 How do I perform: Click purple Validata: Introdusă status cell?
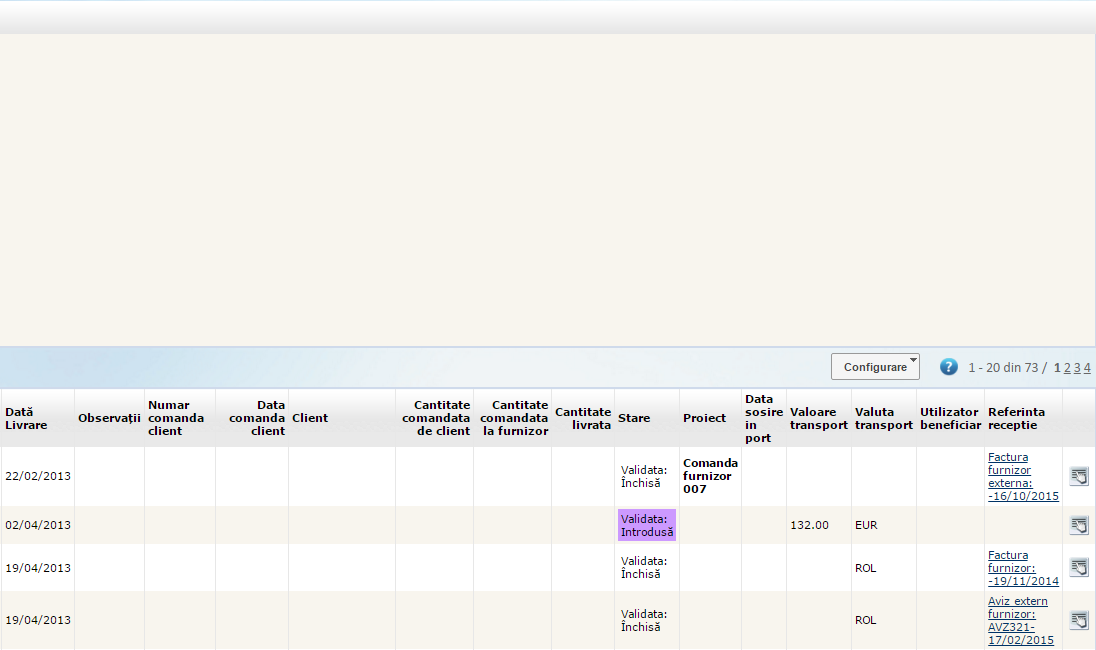(x=647, y=525)
